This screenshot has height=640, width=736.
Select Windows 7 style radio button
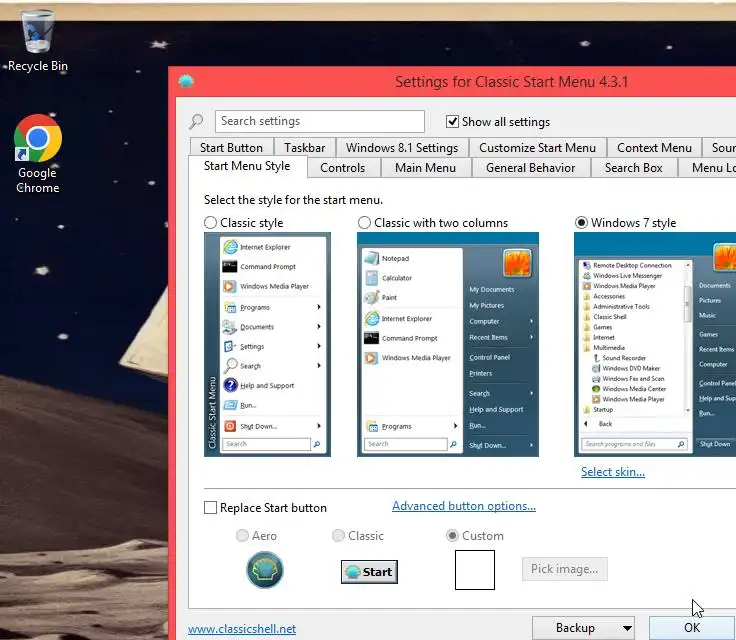pos(581,223)
